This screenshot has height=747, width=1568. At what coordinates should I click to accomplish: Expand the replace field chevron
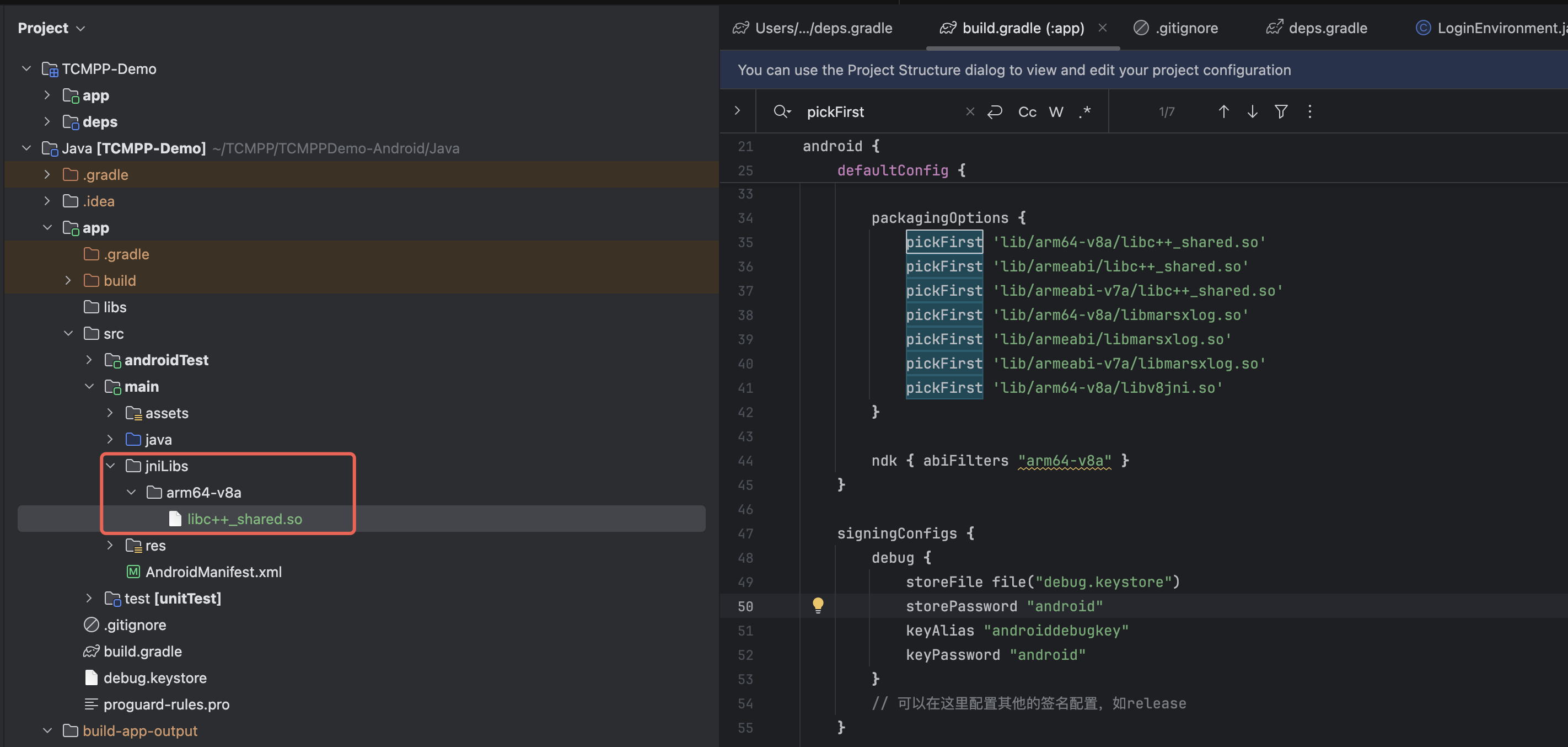(737, 111)
